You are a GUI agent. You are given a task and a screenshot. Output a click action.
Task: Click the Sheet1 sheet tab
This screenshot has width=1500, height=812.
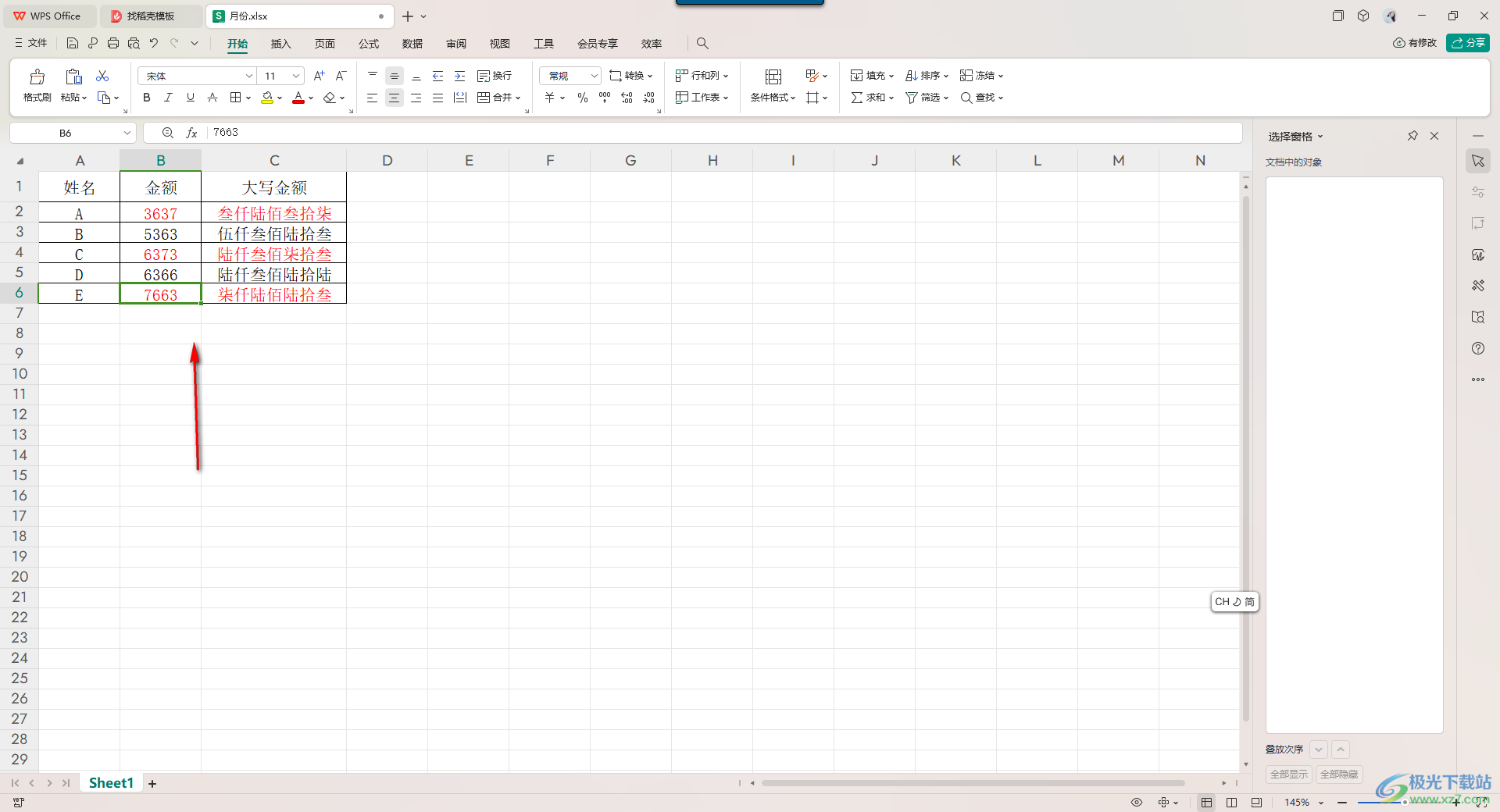click(x=111, y=783)
